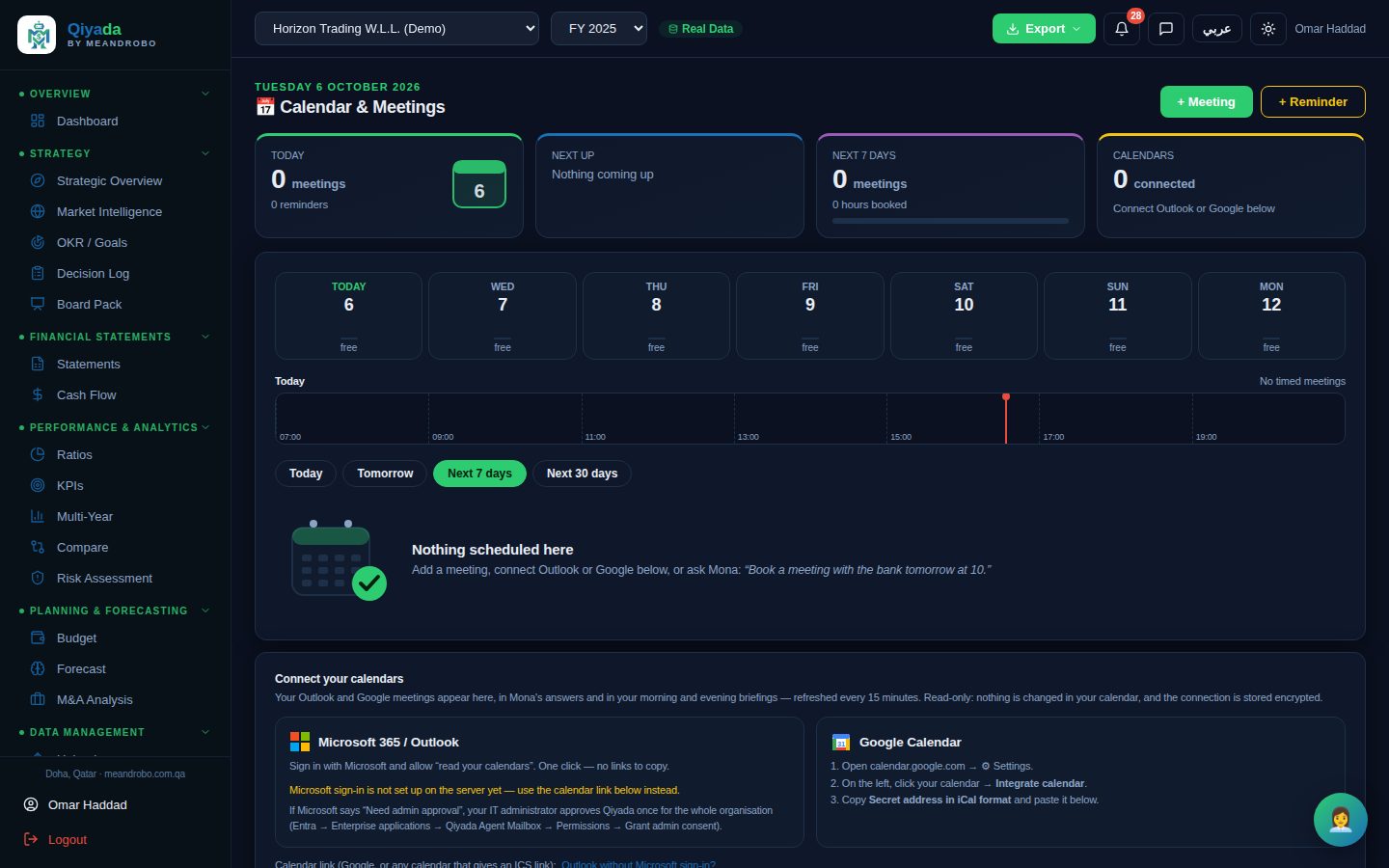1389x868 pixels.
Task: Select the SAT 10 day card
Action: click(x=964, y=315)
